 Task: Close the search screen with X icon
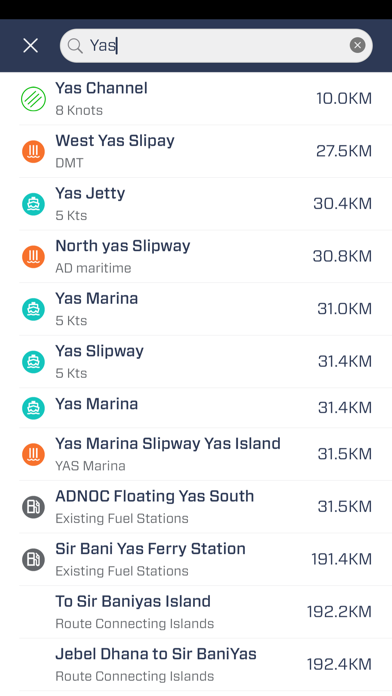tap(31, 45)
